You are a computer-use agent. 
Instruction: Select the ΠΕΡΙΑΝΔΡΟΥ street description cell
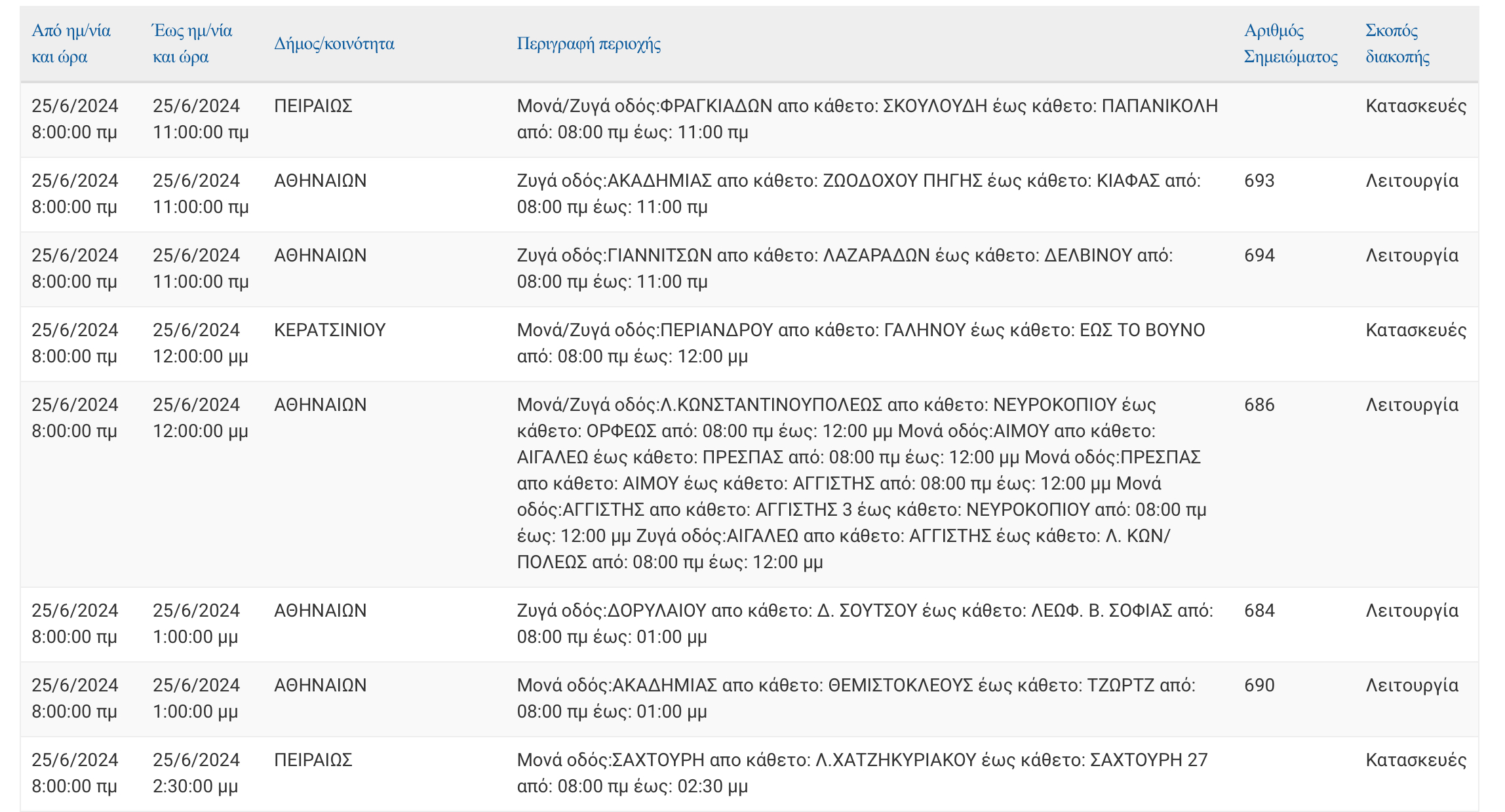(x=860, y=343)
